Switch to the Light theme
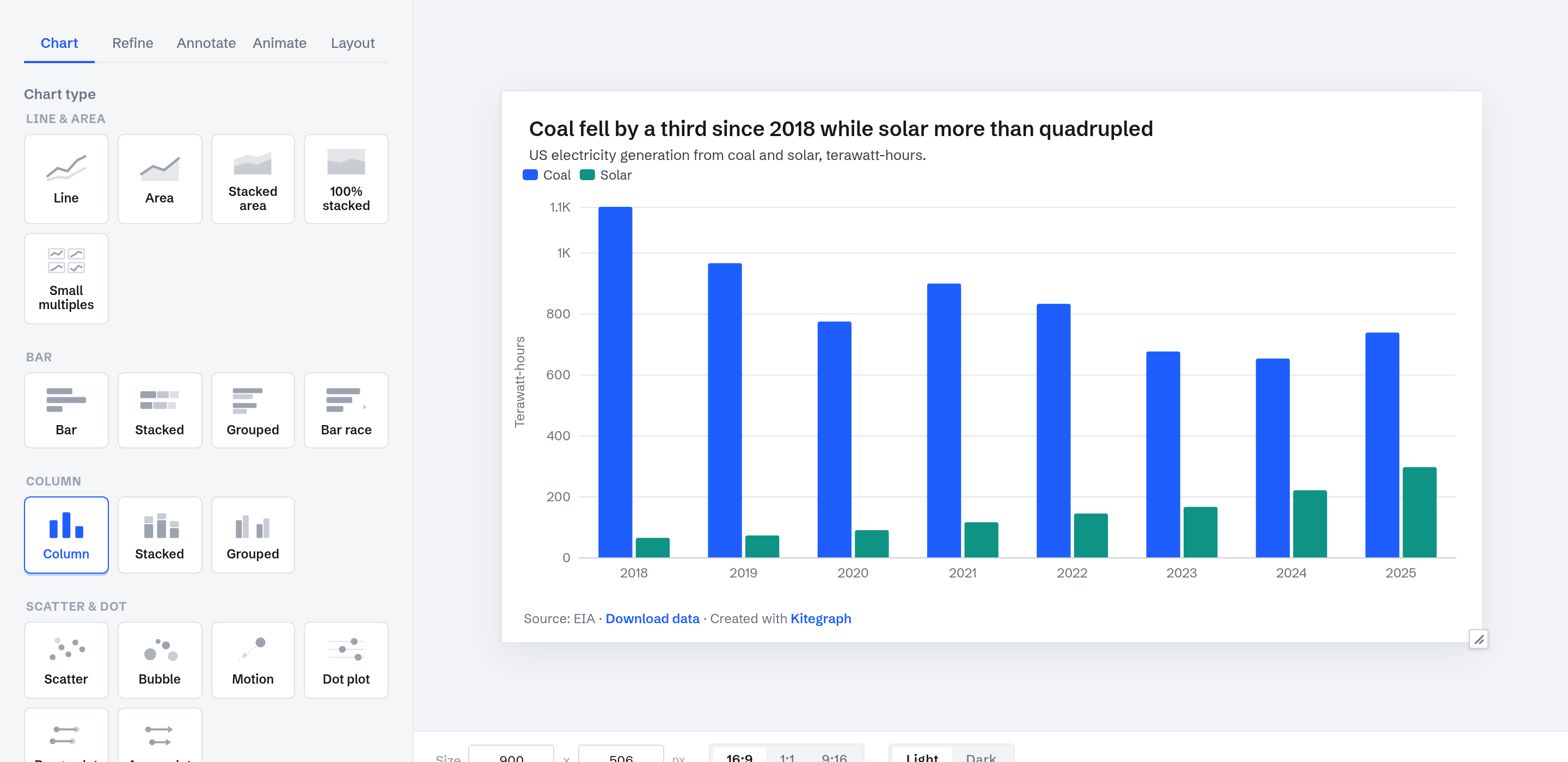 [922, 756]
